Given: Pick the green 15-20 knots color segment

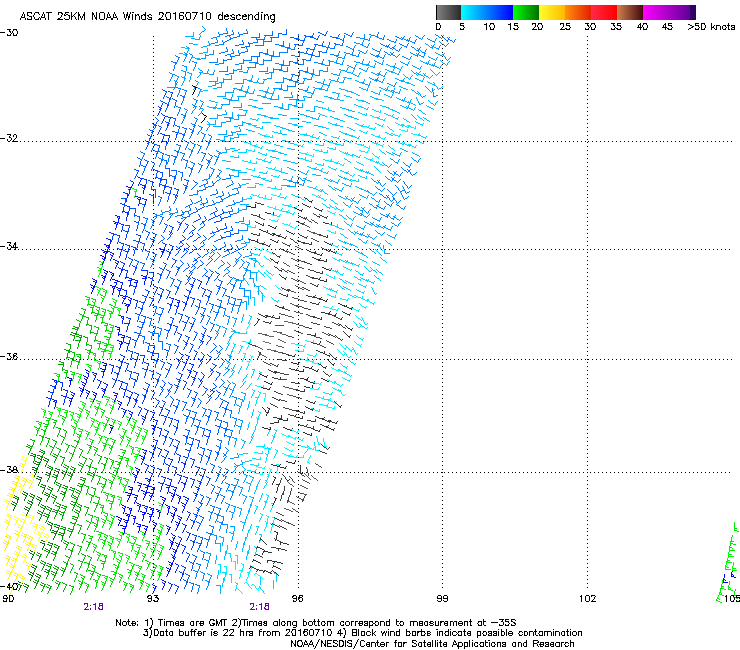Looking at the screenshot, I should point(526,12).
